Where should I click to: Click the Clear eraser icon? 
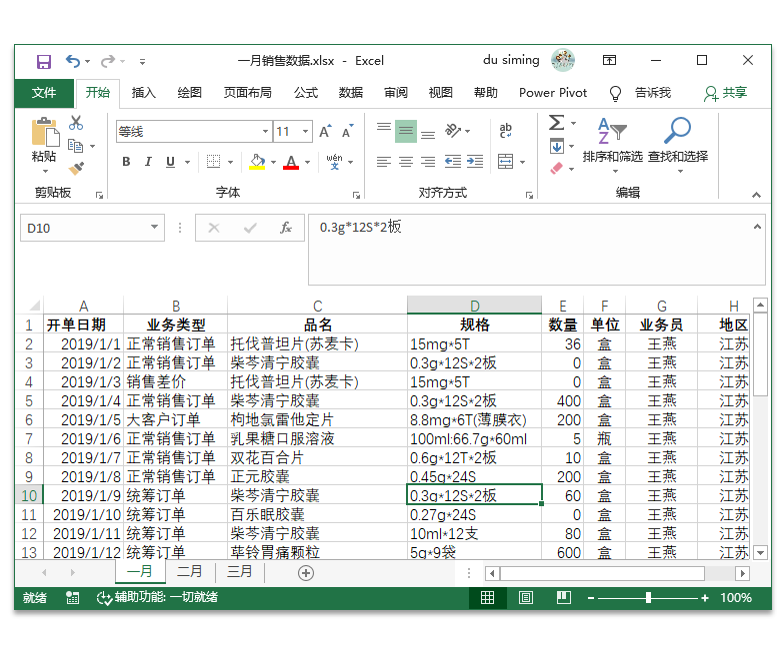(x=556, y=168)
